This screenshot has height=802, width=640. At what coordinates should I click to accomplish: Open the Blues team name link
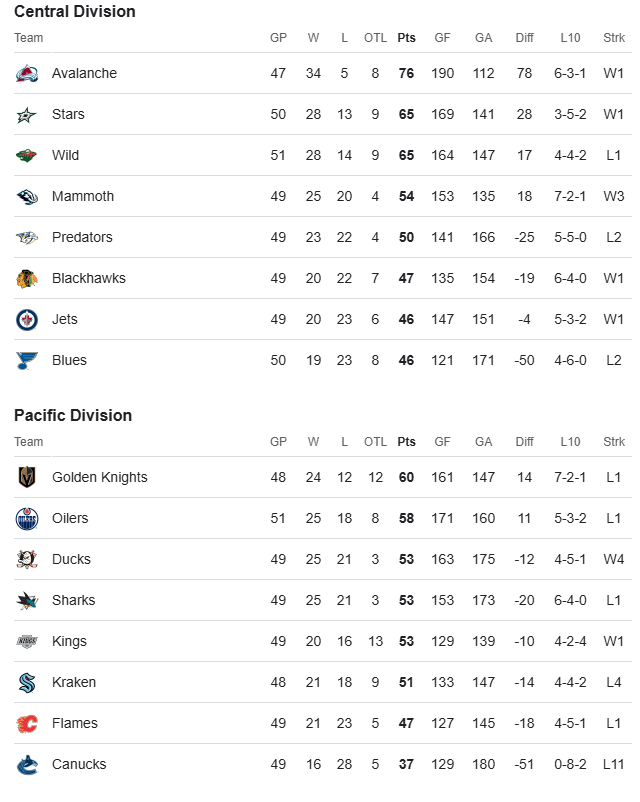pos(70,360)
